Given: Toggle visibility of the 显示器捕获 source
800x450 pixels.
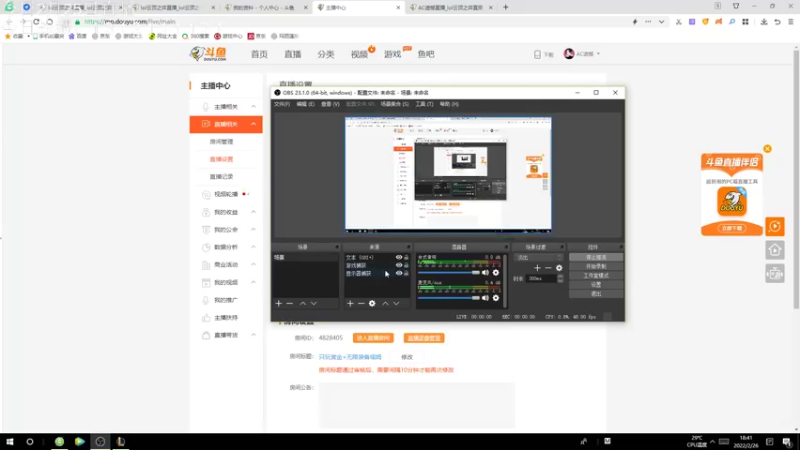Looking at the screenshot, I should 399,273.
